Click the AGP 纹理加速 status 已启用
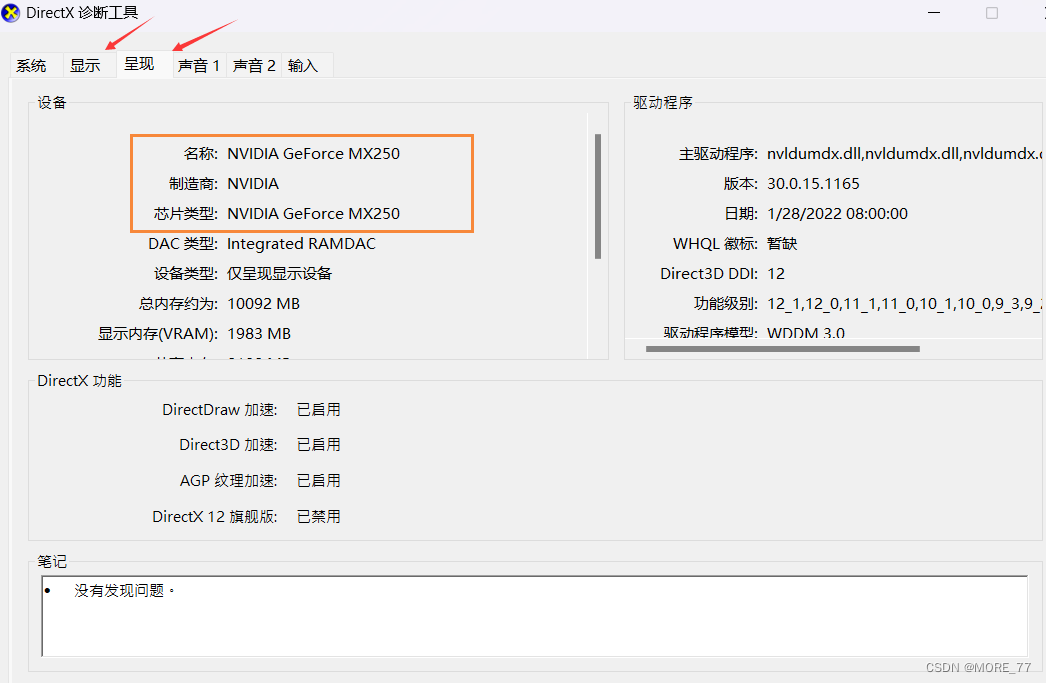 point(319,481)
